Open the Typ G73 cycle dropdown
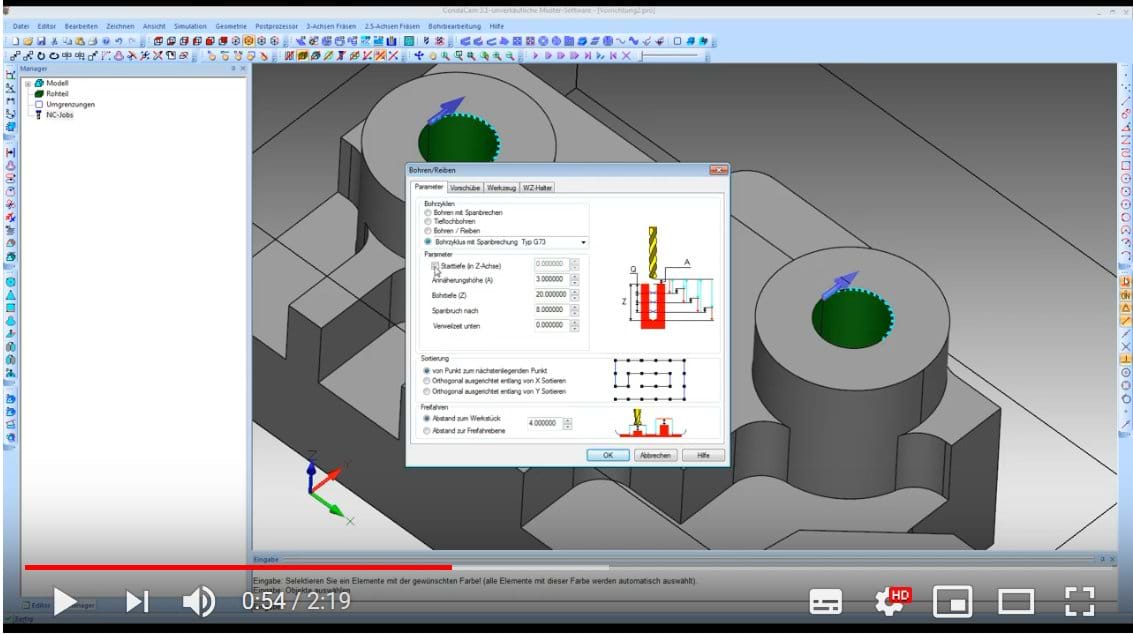Screen dimensions: 1133x634 click(583, 242)
